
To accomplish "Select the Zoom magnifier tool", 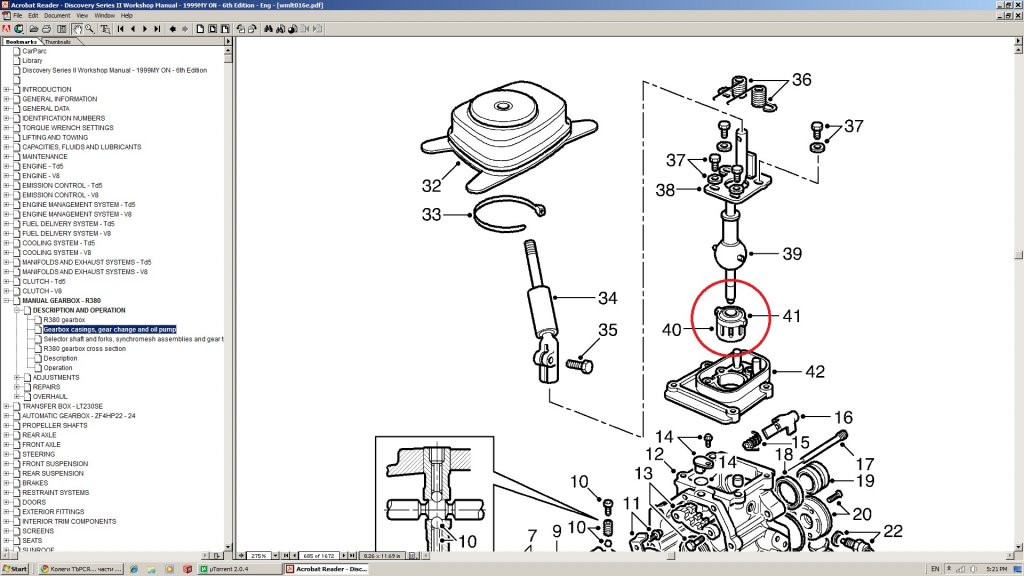I will click(x=89, y=29).
